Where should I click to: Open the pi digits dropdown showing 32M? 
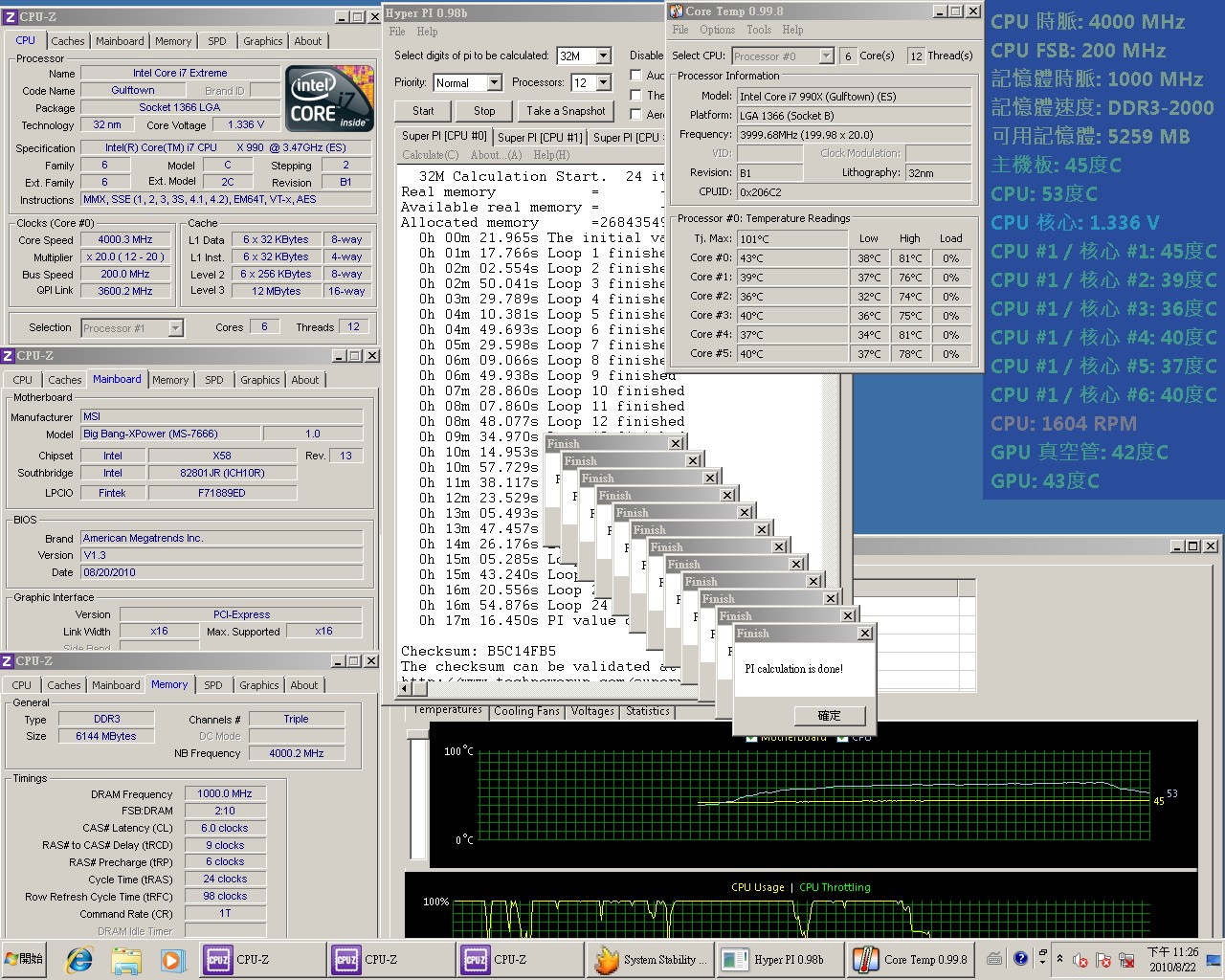pyautogui.click(x=604, y=56)
